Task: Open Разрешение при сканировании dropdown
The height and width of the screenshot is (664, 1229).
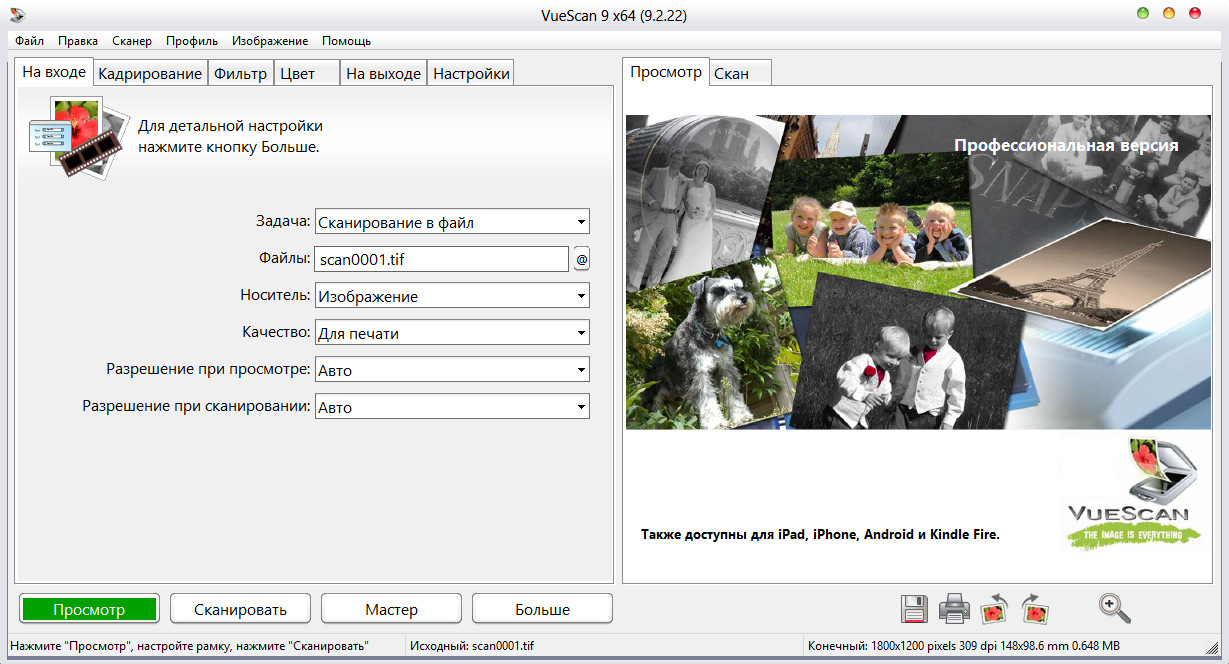Action: (452, 407)
